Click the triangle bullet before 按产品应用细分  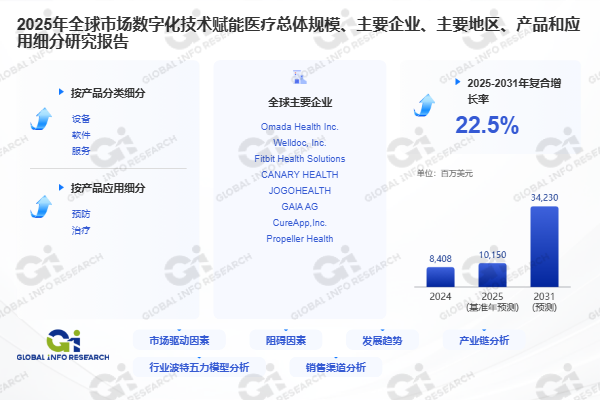coord(61,187)
